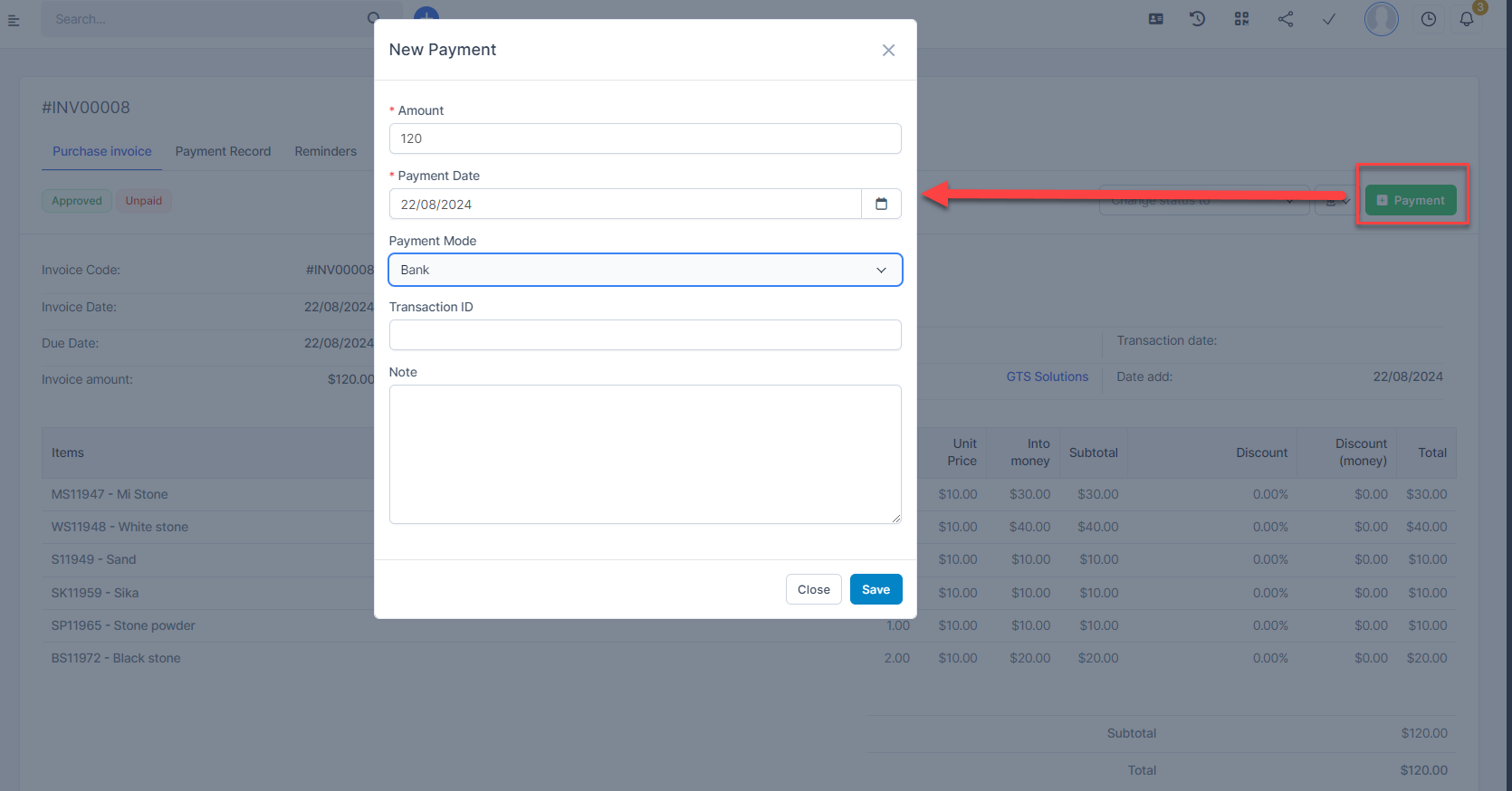Screen dimensions: 1512x791
Task: Expand the Payment Mode dropdown
Action: [x=645, y=270]
